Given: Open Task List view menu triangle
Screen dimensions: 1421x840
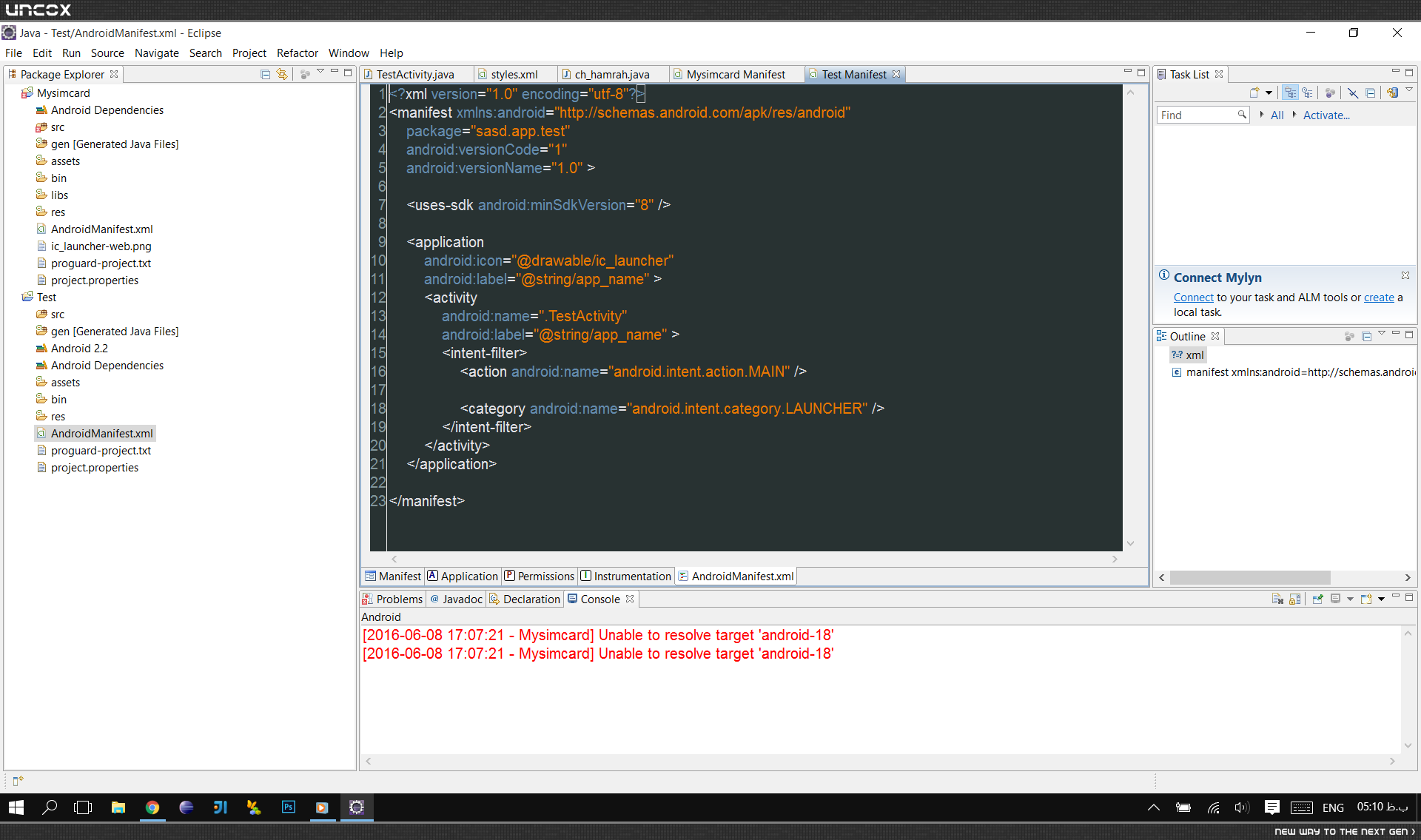Looking at the screenshot, I should (x=1409, y=90).
